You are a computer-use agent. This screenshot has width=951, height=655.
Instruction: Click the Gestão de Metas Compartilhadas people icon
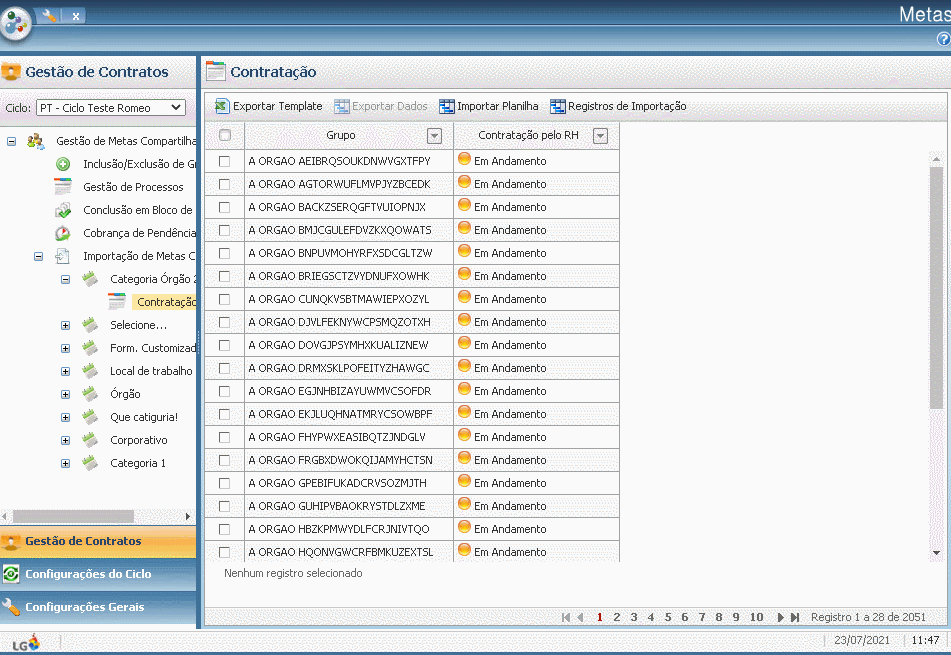[x=36, y=141]
